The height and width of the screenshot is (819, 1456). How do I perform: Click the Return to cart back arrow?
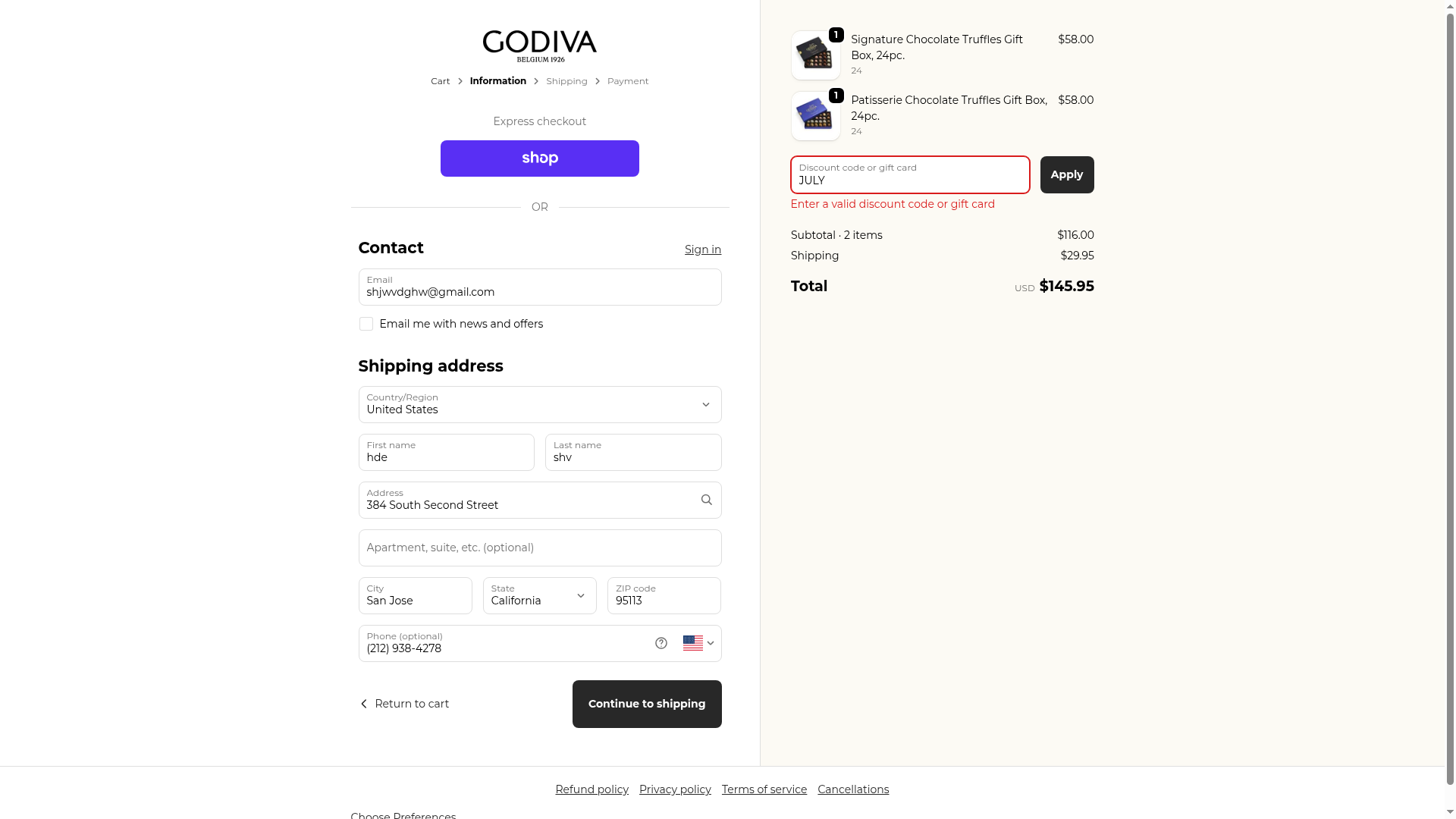click(364, 704)
